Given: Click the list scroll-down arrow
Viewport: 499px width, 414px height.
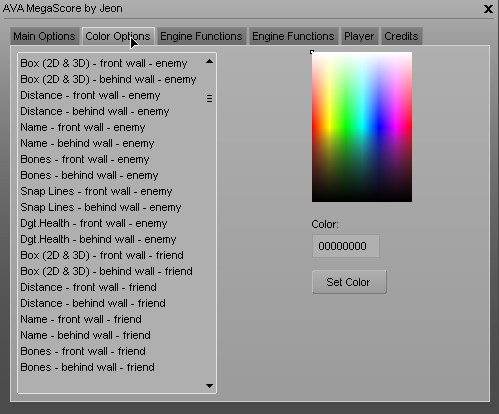Looking at the screenshot, I should tap(209, 386).
